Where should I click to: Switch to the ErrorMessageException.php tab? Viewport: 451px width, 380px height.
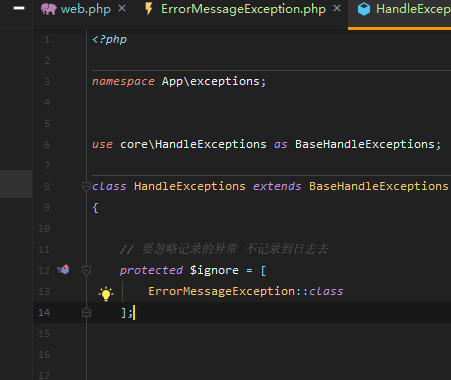point(243,9)
